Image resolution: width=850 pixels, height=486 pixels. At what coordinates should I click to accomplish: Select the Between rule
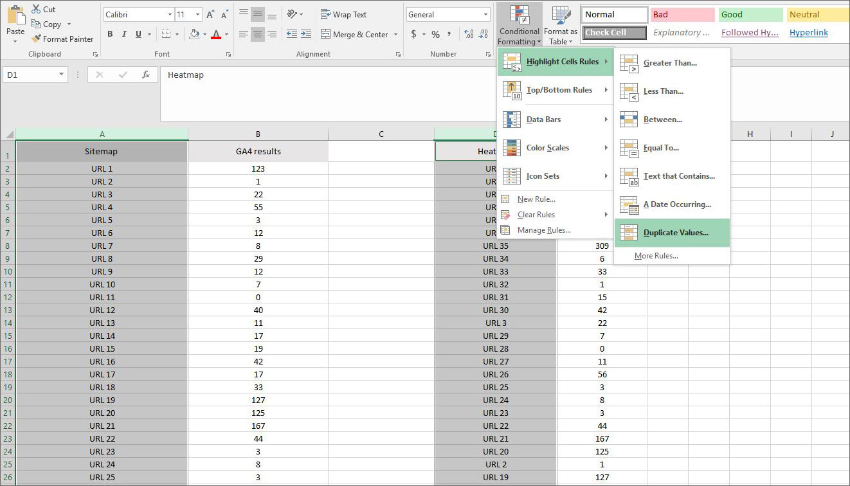[672, 119]
